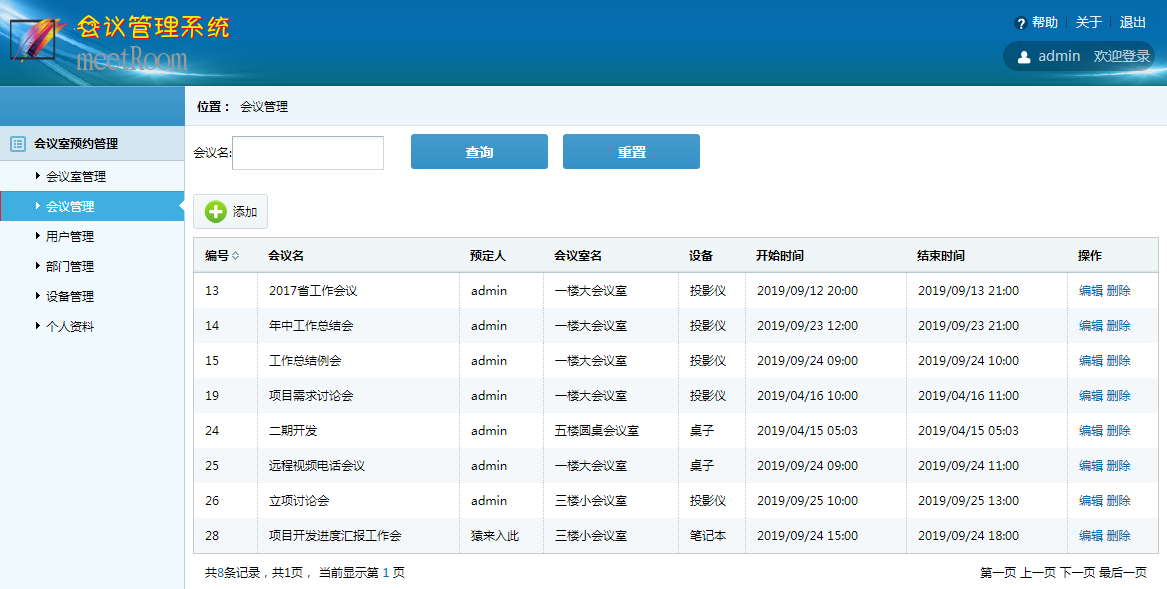The width and height of the screenshot is (1167, 589).
Task: Edit 工作总结例会 entry
Action: click(x=1091, y=360)
